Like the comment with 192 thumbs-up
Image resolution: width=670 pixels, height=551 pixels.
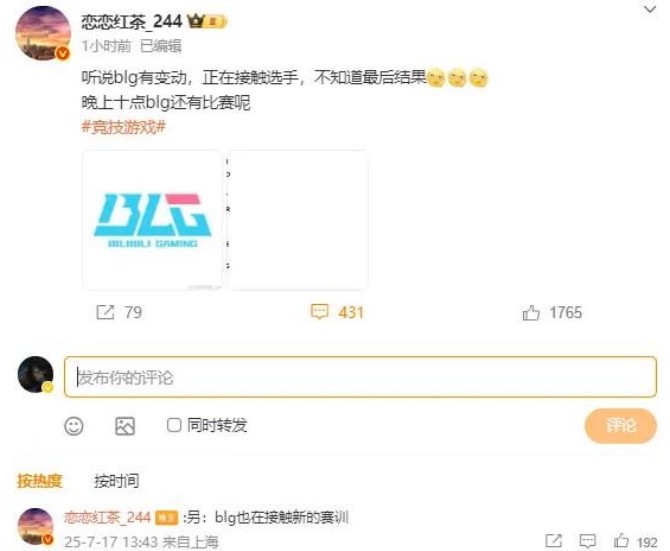tap(621, 541)
